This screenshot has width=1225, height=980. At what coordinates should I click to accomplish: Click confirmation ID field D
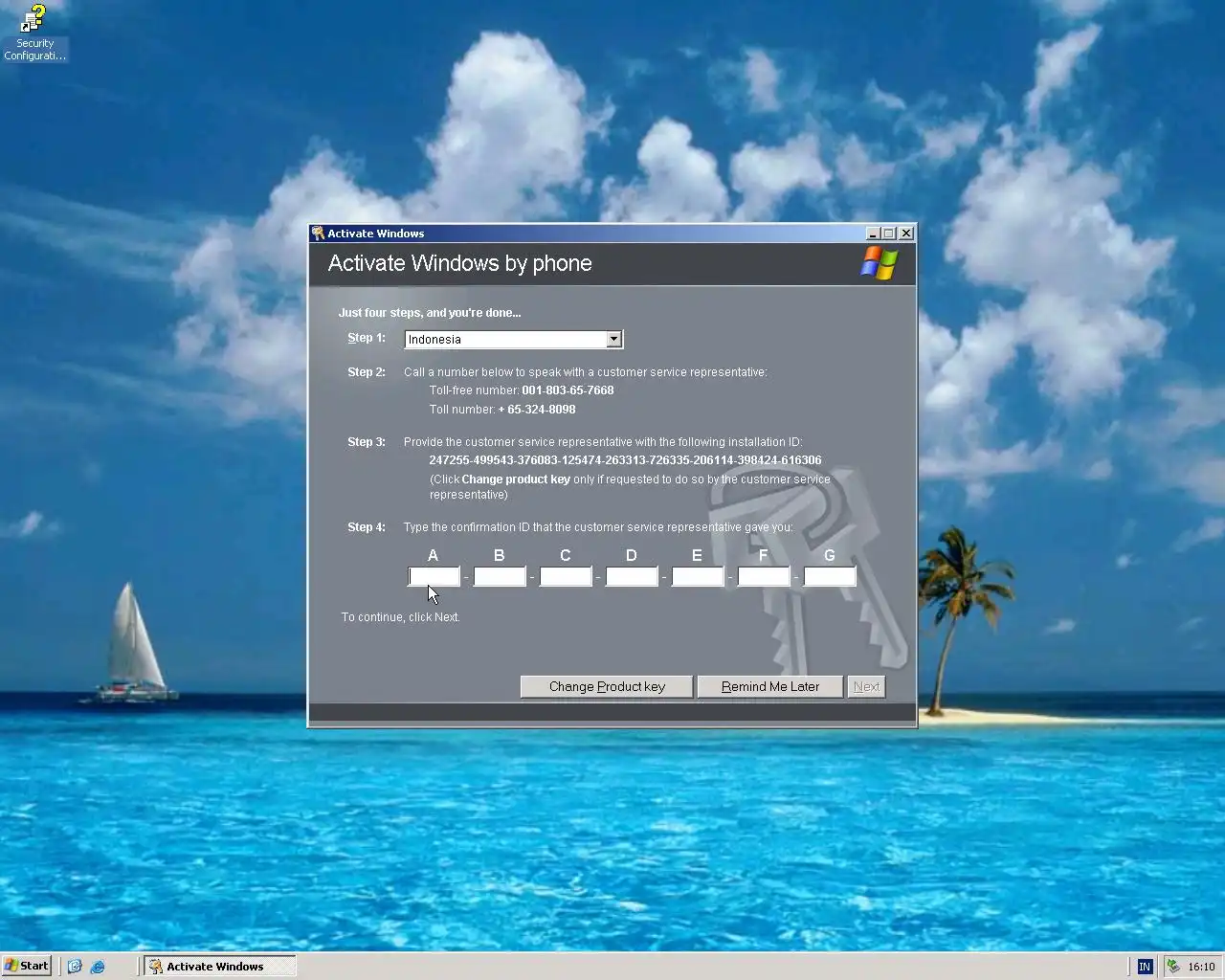[633, 576]
